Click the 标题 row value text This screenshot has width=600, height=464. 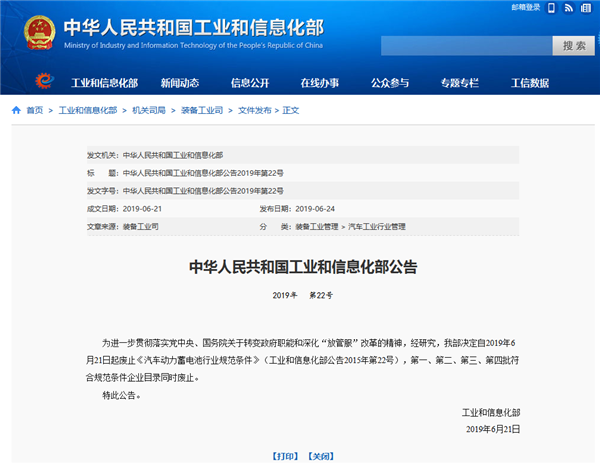(x=203, y=173)
